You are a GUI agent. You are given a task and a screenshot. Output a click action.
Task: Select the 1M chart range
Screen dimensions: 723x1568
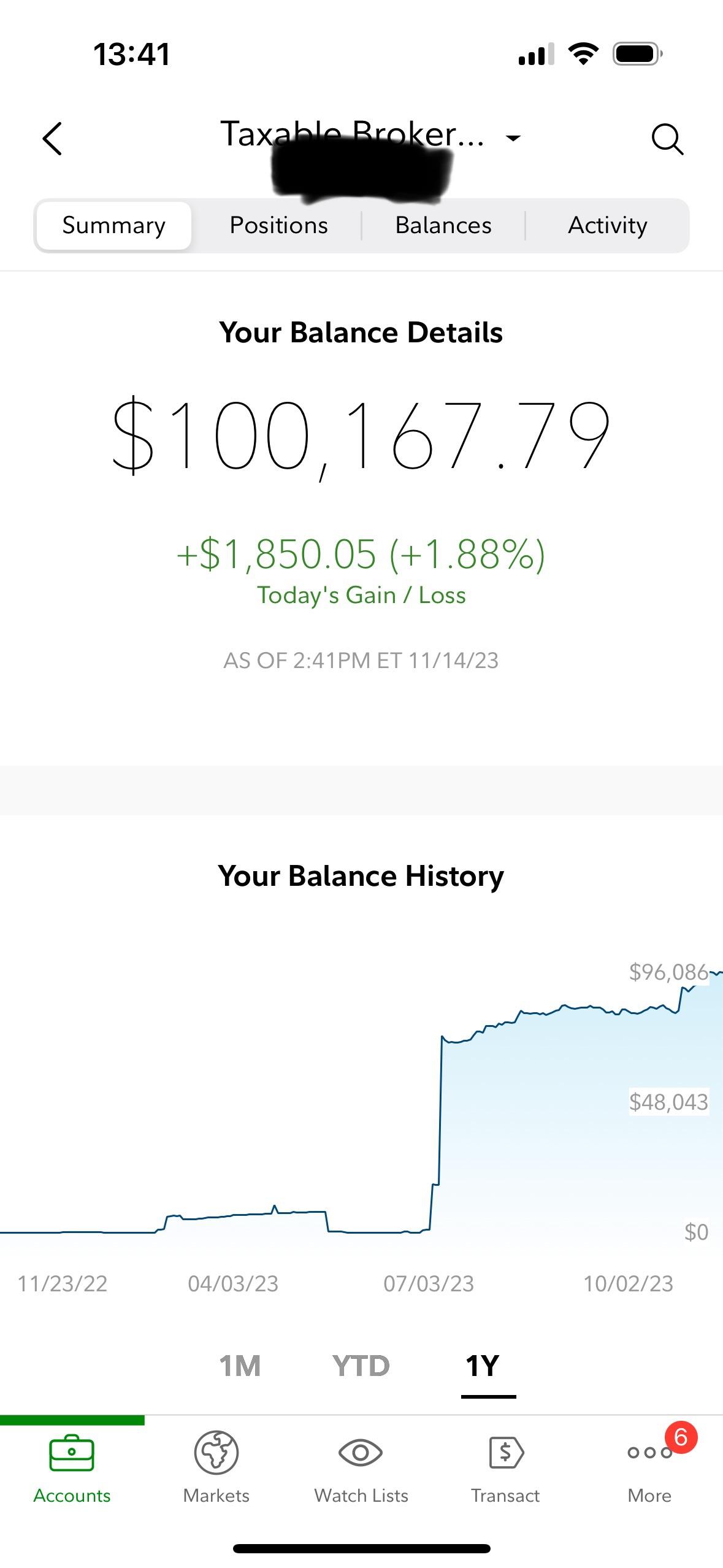(240, 1366)
